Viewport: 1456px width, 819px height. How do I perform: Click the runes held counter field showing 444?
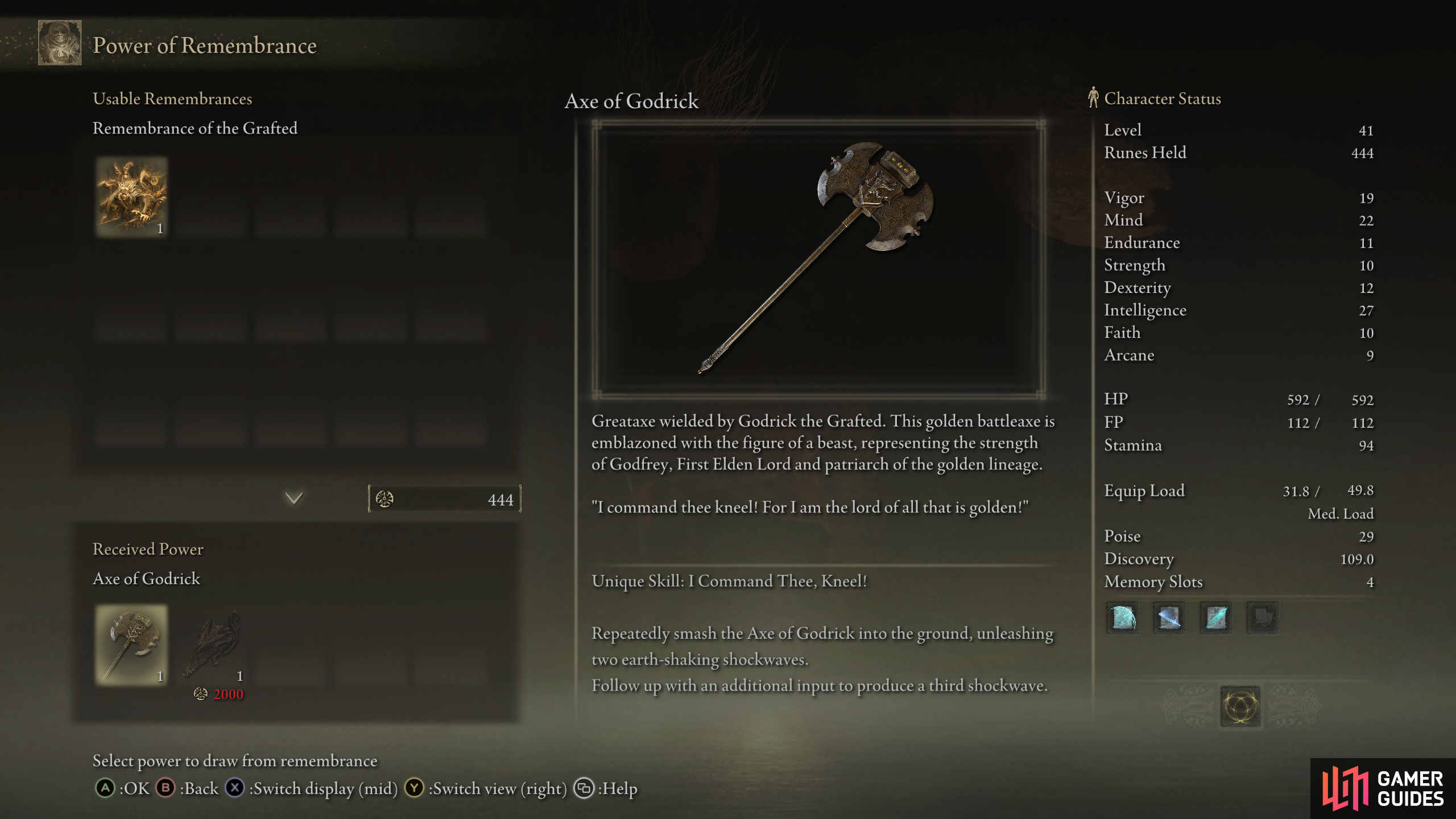[444, 499]
